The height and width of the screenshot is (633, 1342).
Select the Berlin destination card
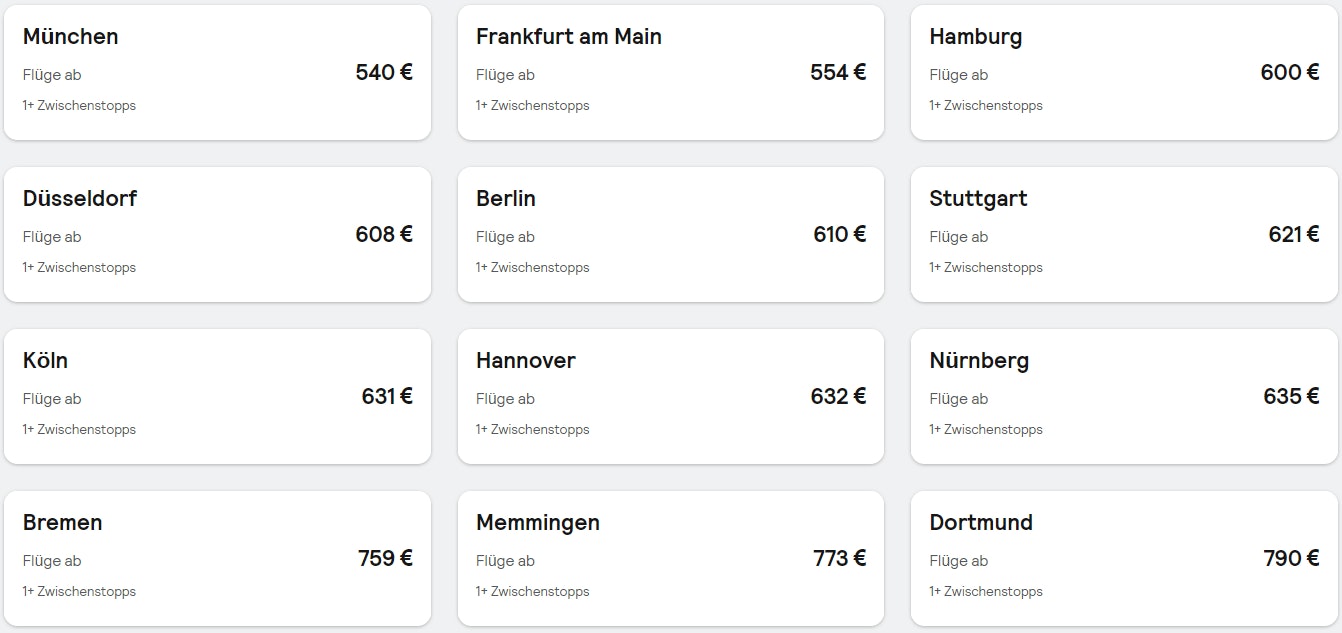670,232
